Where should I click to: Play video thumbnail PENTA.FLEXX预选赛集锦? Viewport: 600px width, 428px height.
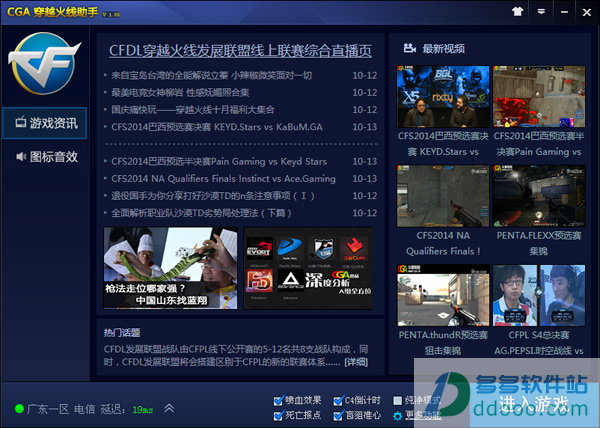539,196
